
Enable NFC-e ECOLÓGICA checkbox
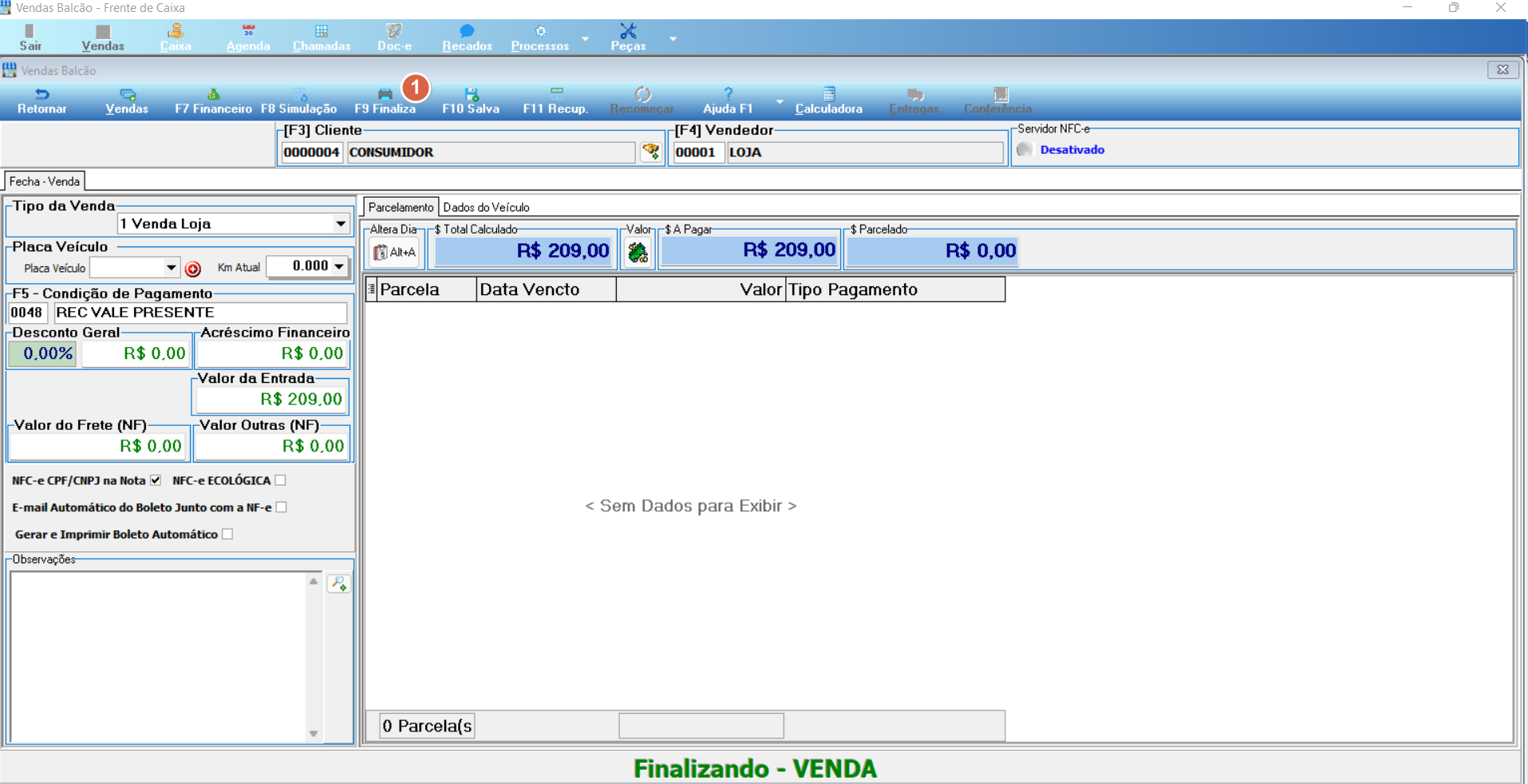(x=280, y=480)
